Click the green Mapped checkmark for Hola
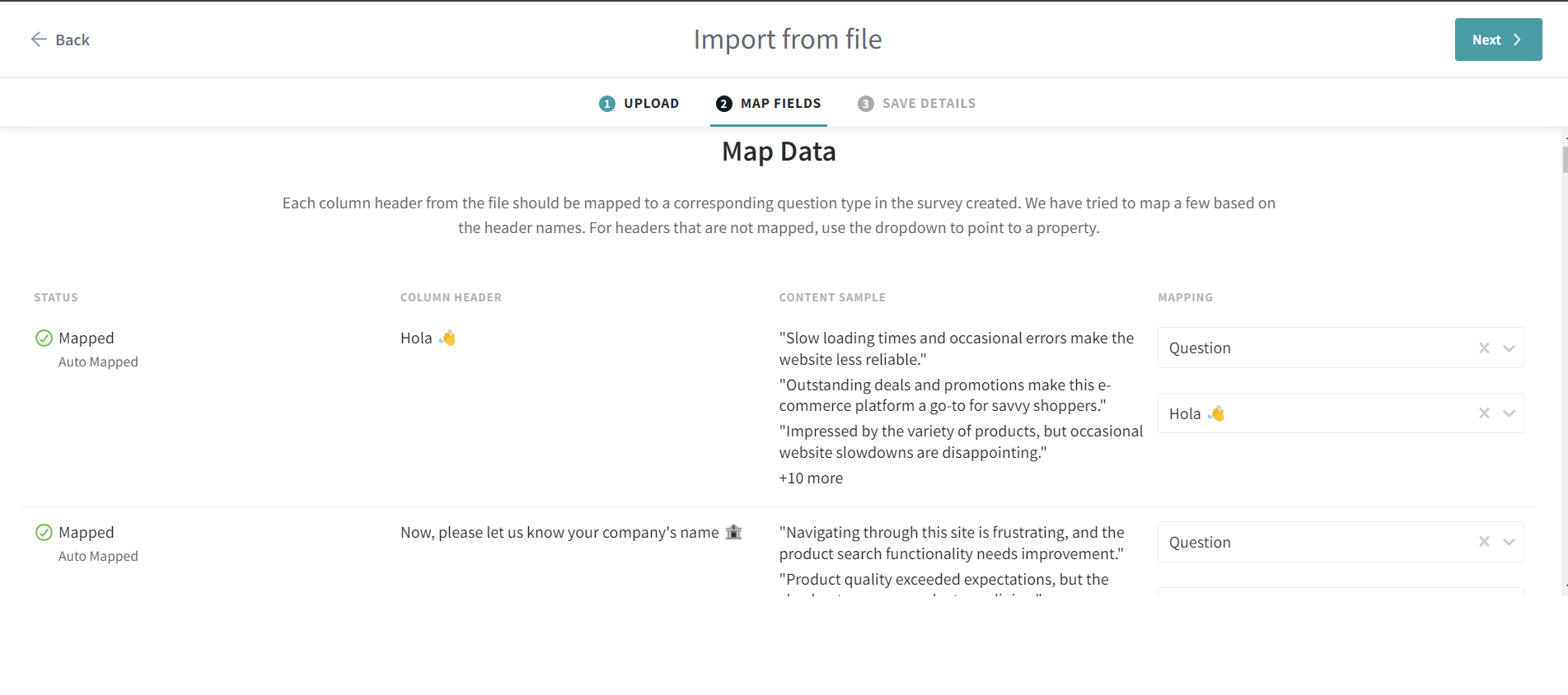The height and width of the screenshot is (695, 1568). [44, 338]
